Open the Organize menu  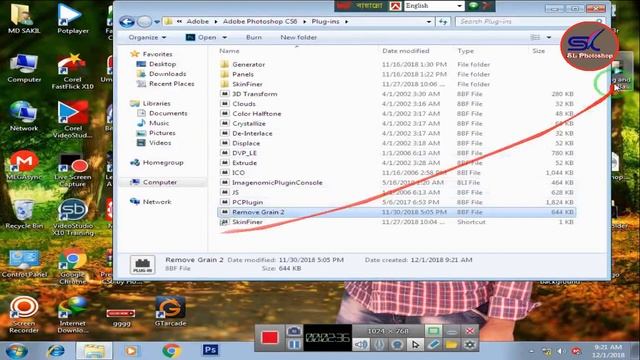point(147,38)
